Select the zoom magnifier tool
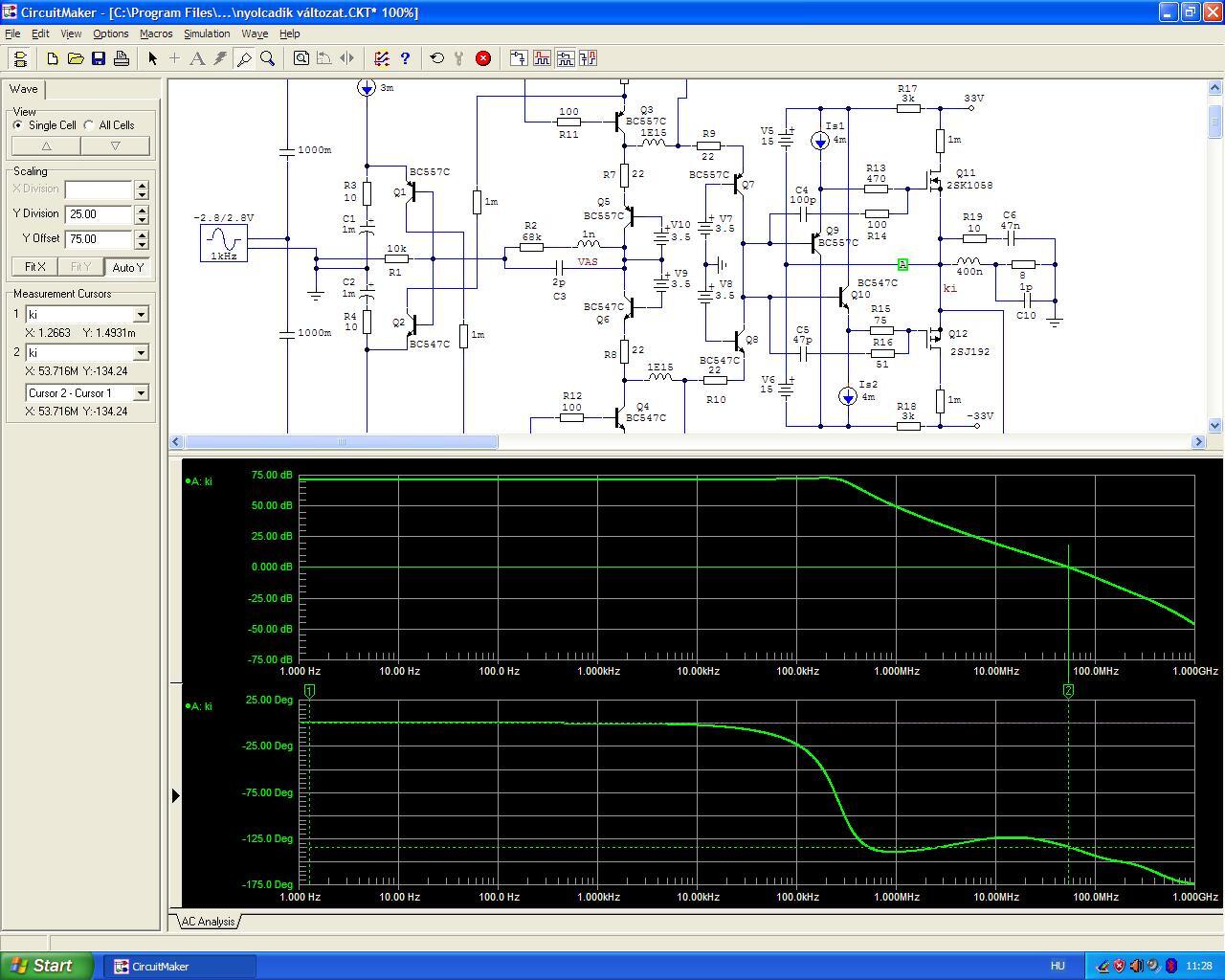The width and height of the screenshot is (1225, 980). pos(268,58)
